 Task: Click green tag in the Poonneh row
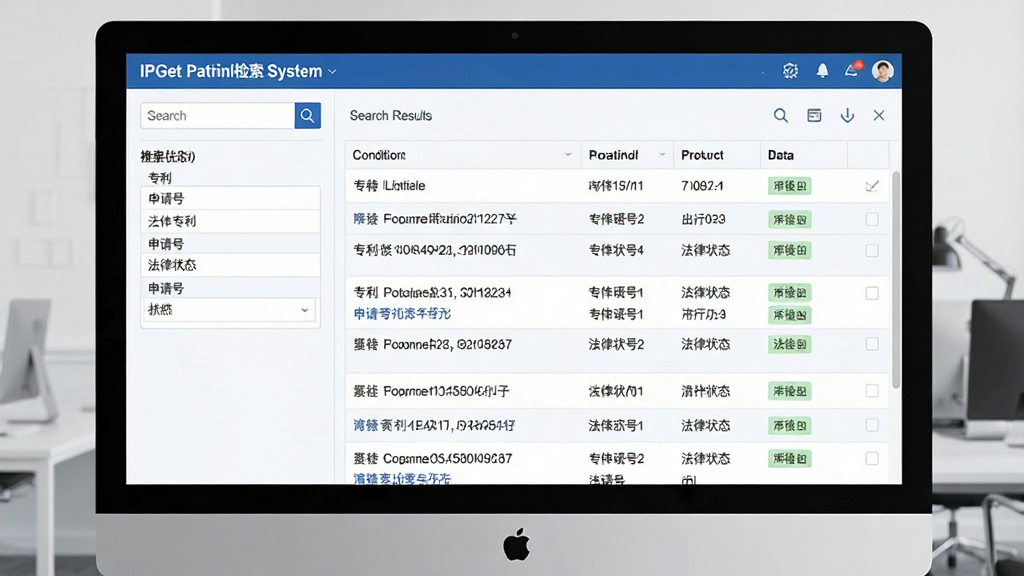point(790,344)
